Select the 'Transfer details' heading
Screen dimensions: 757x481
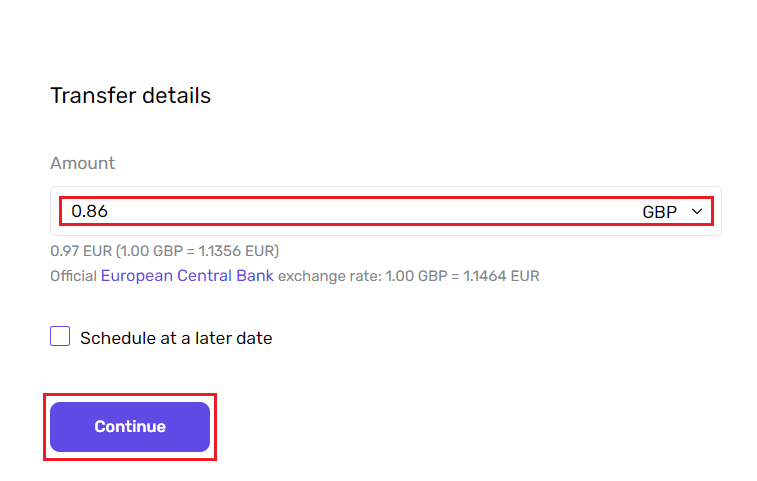[x=130, y=96]
